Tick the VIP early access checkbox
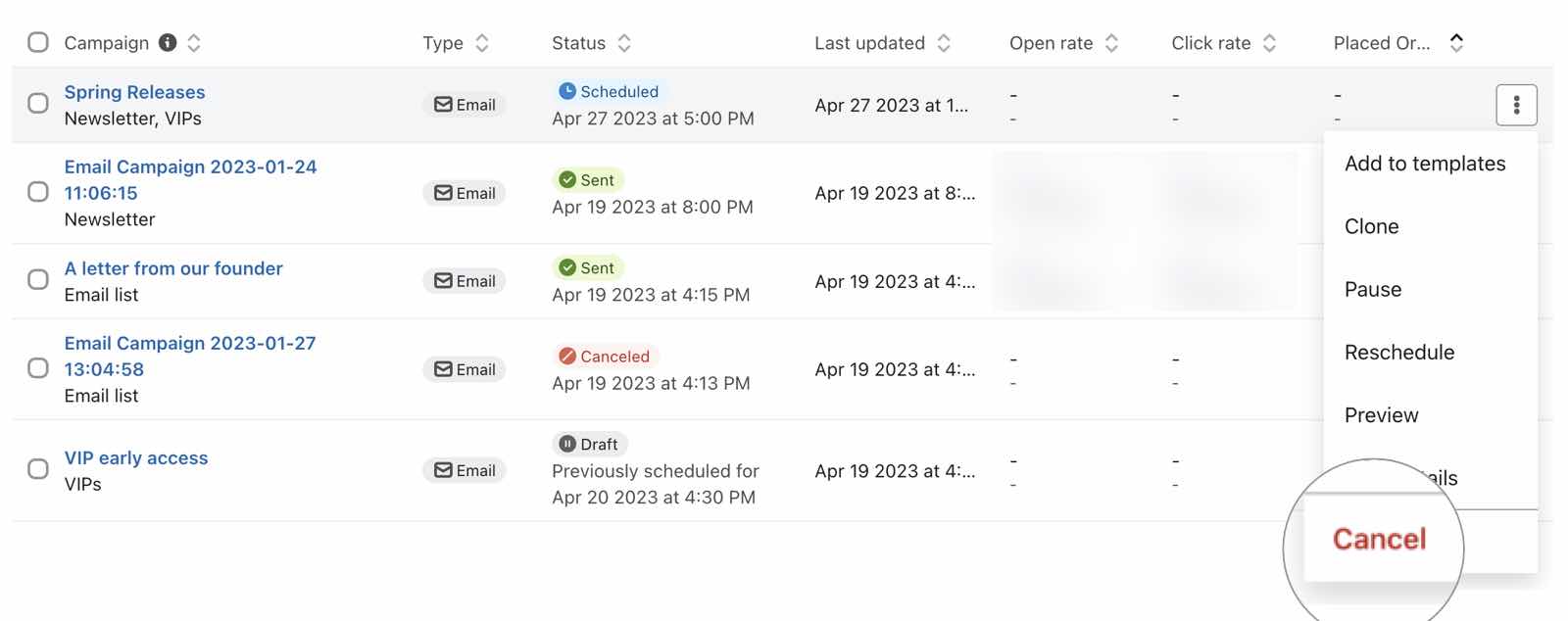1568x621 pixels. point(38,469)
